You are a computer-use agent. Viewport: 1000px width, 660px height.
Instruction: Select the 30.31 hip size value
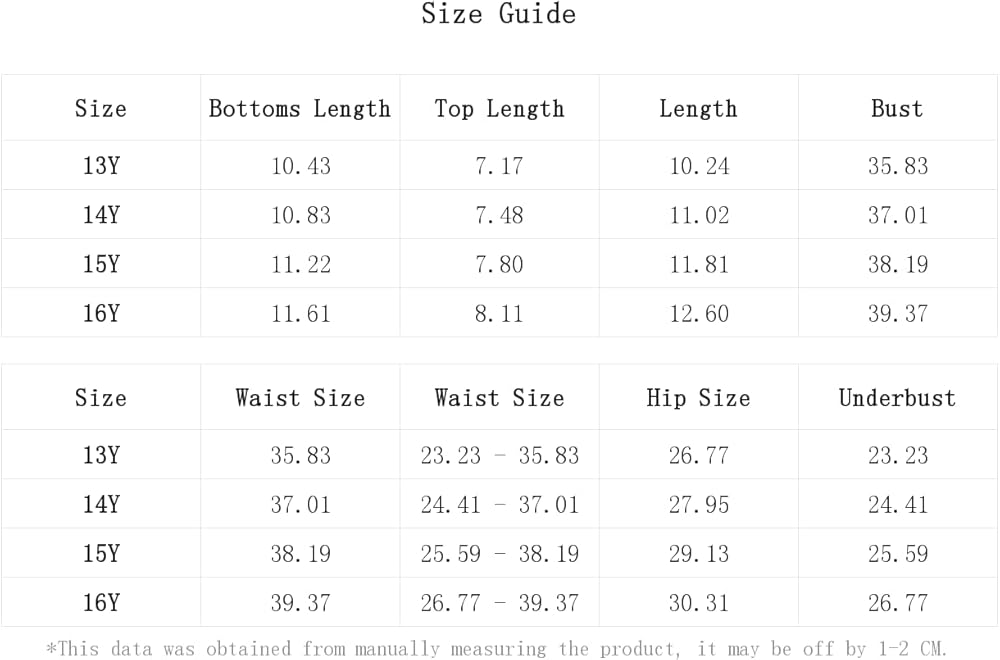point(698,603)
